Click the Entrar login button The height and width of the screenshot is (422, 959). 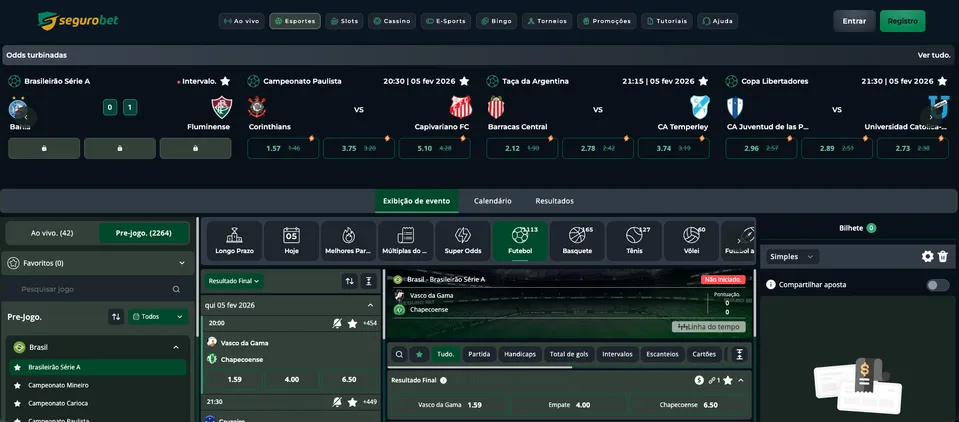coord(854,21)
